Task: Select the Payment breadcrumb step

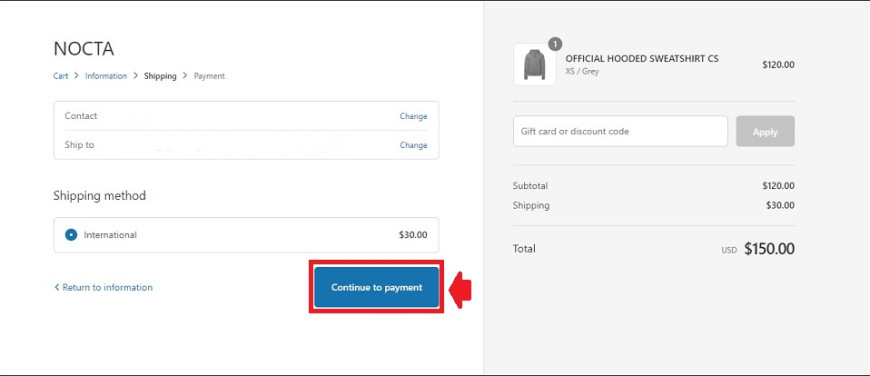Action: point(209,76)
